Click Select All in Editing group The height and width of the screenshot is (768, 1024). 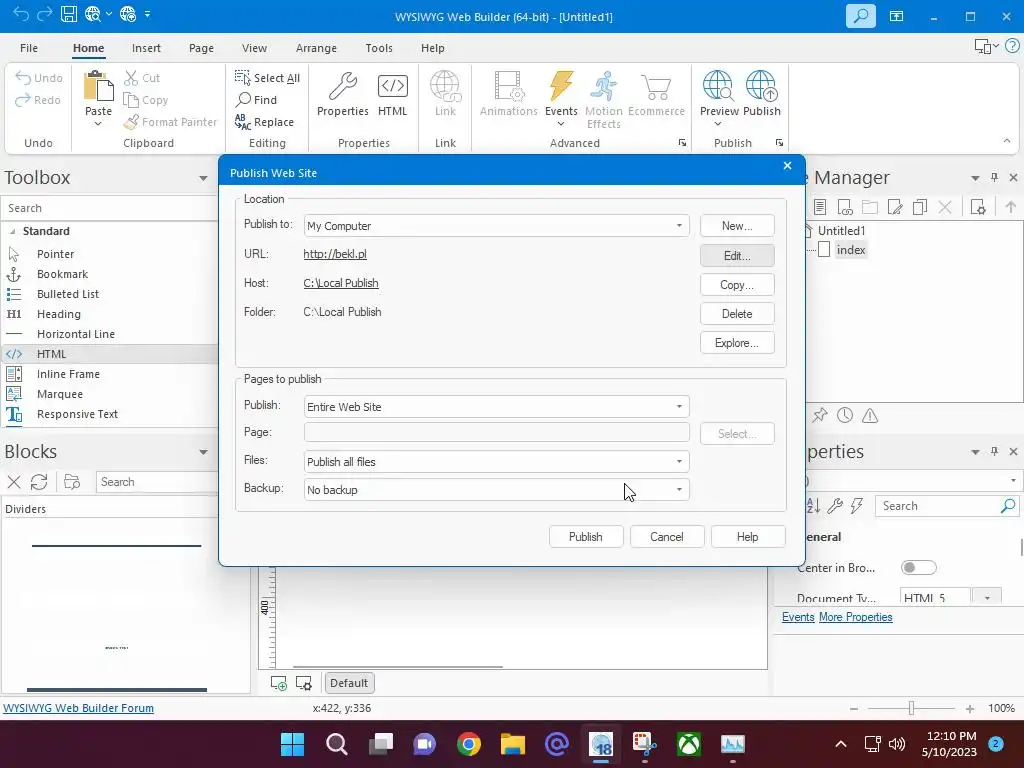[267, 78]
